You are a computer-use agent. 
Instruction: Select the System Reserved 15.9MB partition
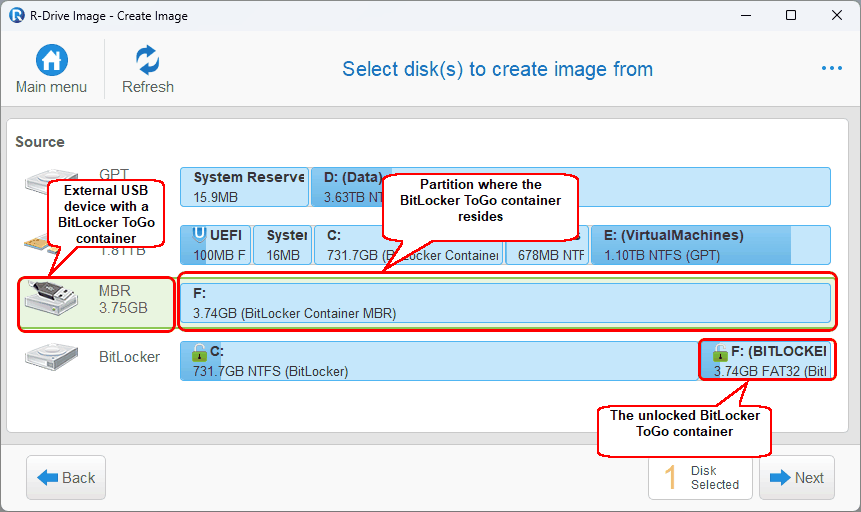(244, 187)
